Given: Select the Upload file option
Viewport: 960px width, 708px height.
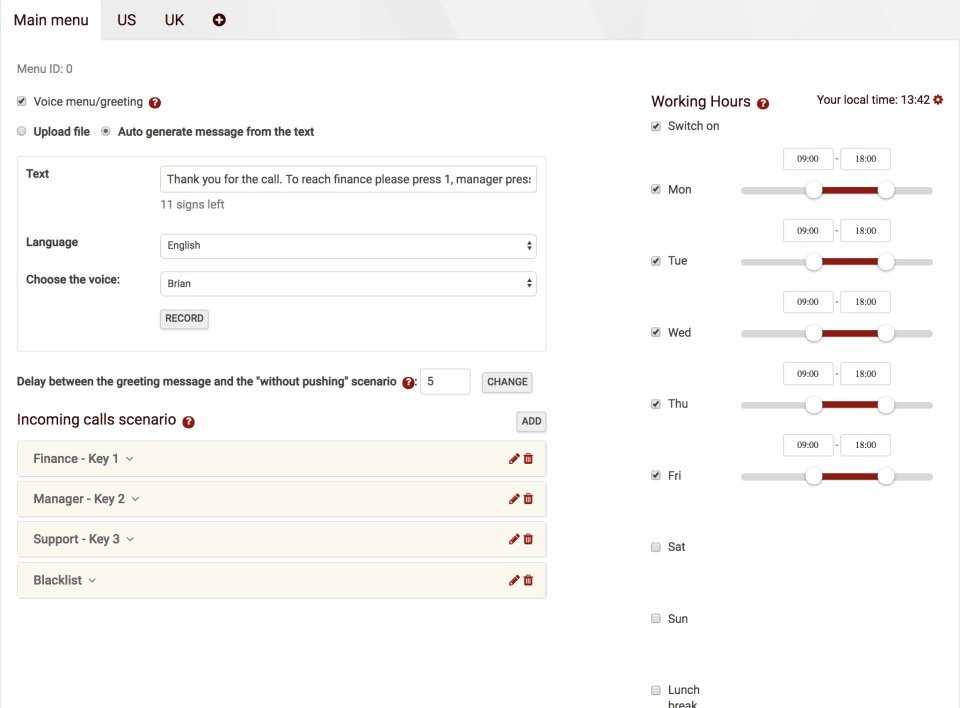Looking at the screenshot, I should pyautogui.click(x=21, y=131).
